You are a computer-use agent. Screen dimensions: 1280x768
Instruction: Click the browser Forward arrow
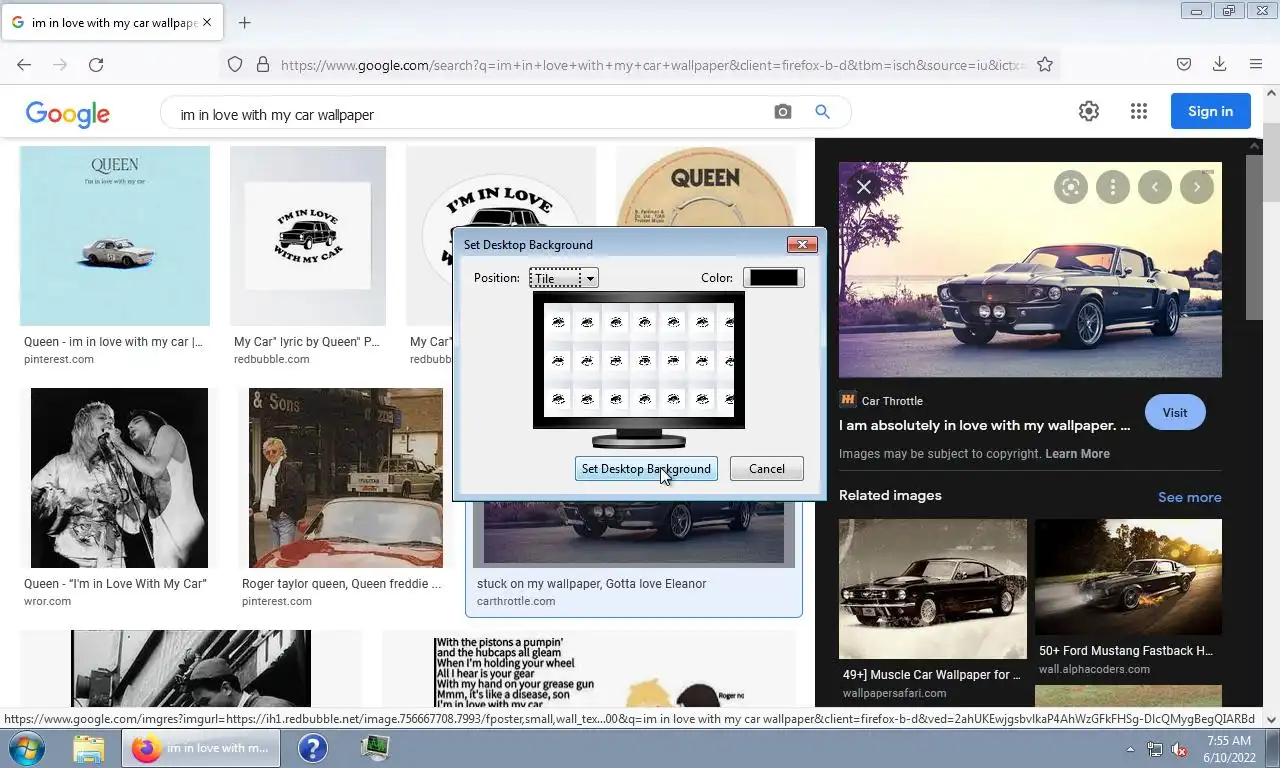point(60,65)
